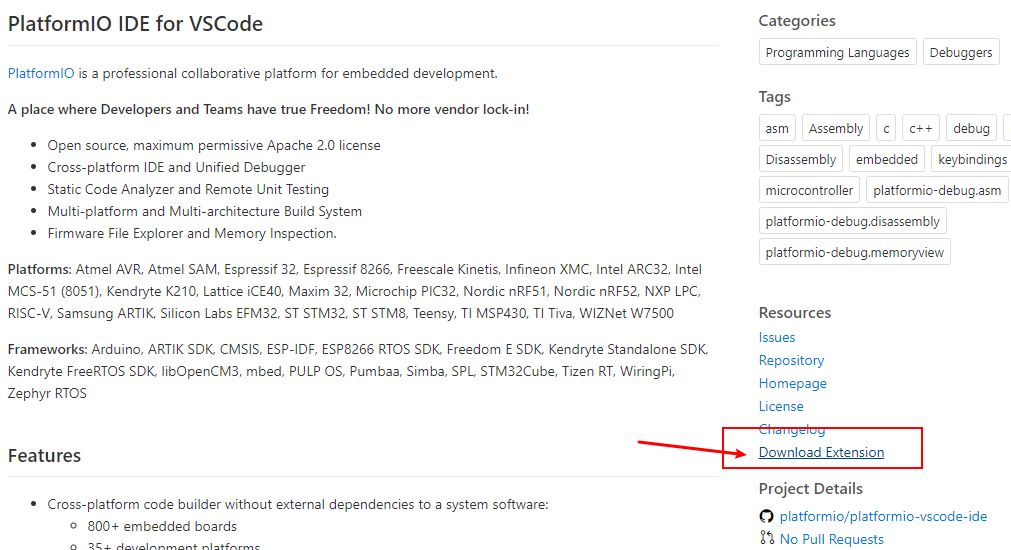Click the pull request icon
Screen dimensions: 1011x550
click(x=766, y=538)
